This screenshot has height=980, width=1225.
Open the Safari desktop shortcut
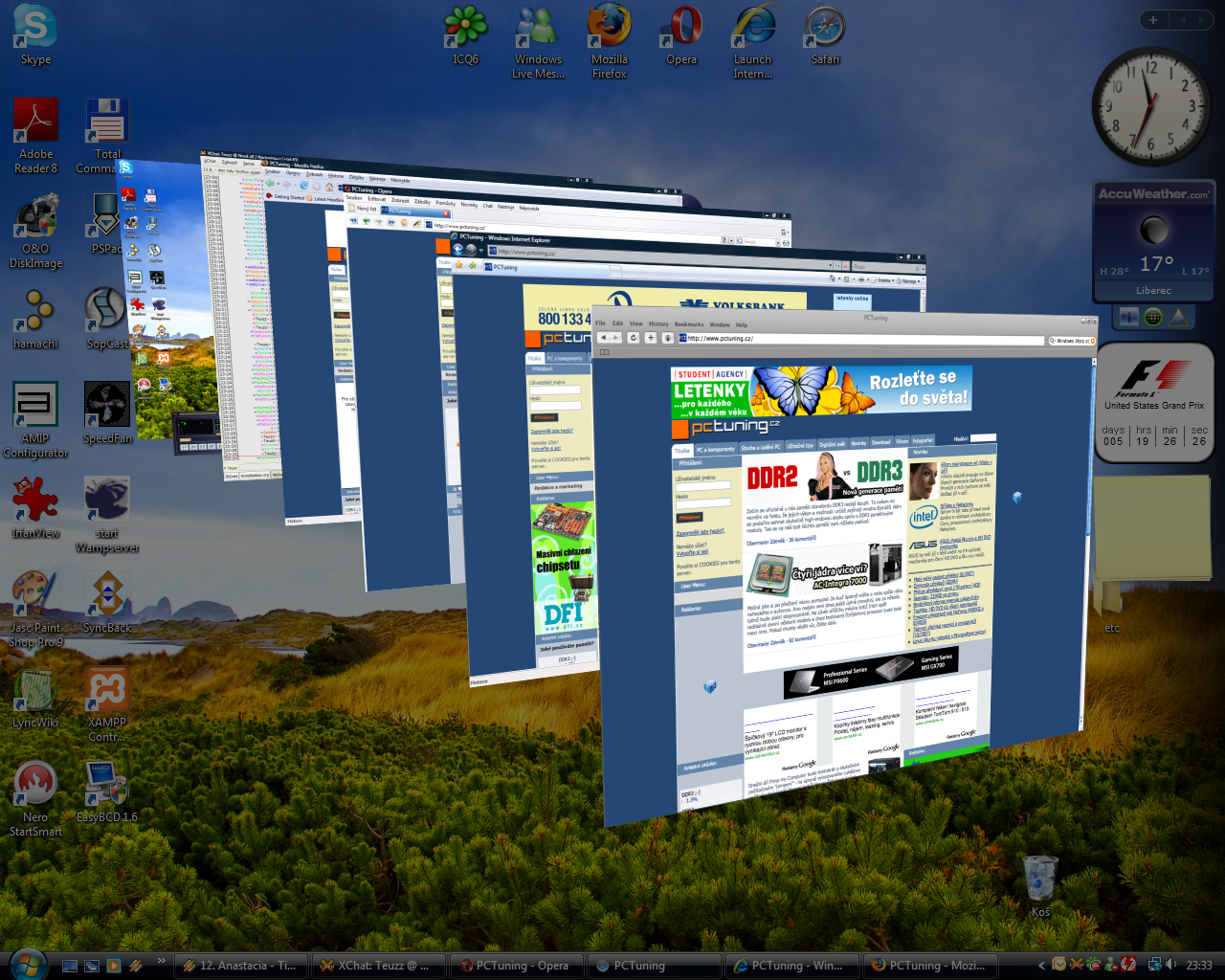pyautogui.click(x=825, y=36)
